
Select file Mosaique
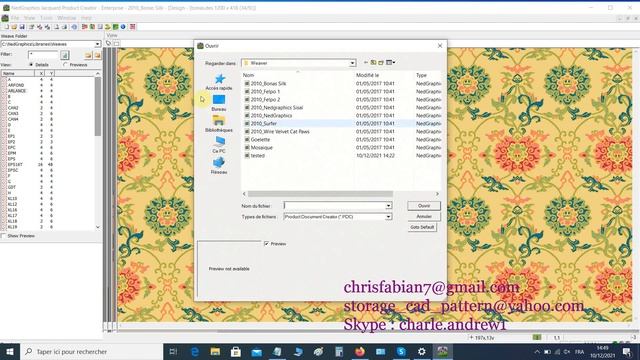259,148
